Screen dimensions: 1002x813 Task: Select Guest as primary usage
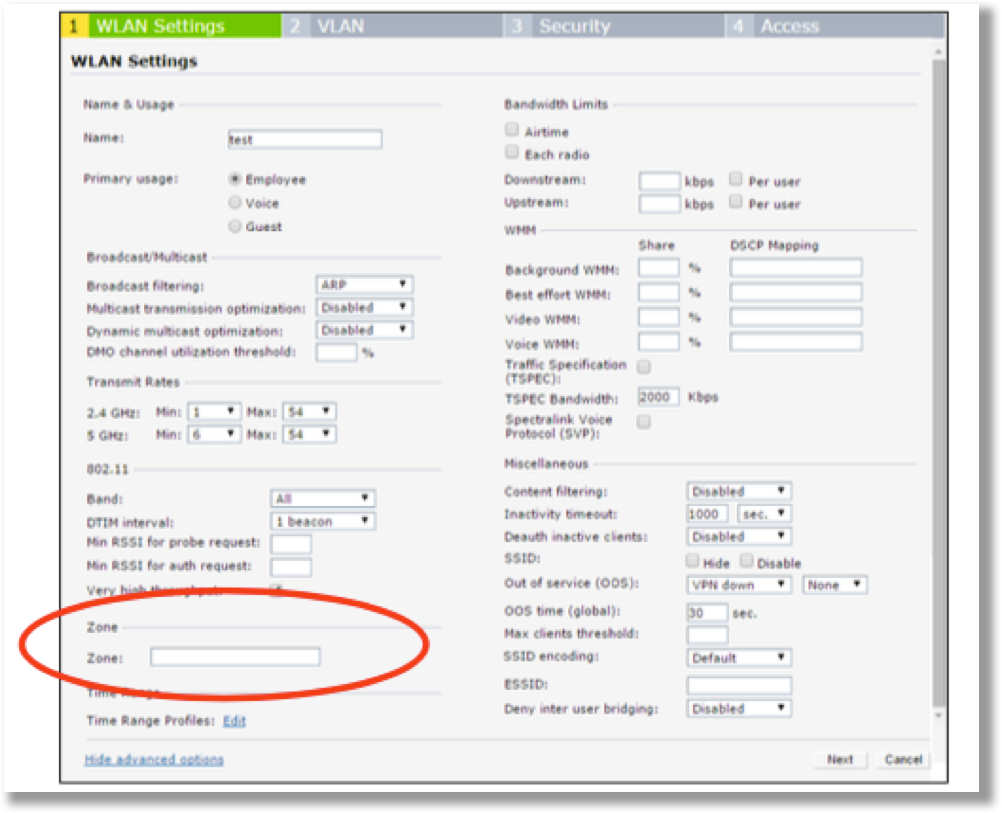pos(235,224)
